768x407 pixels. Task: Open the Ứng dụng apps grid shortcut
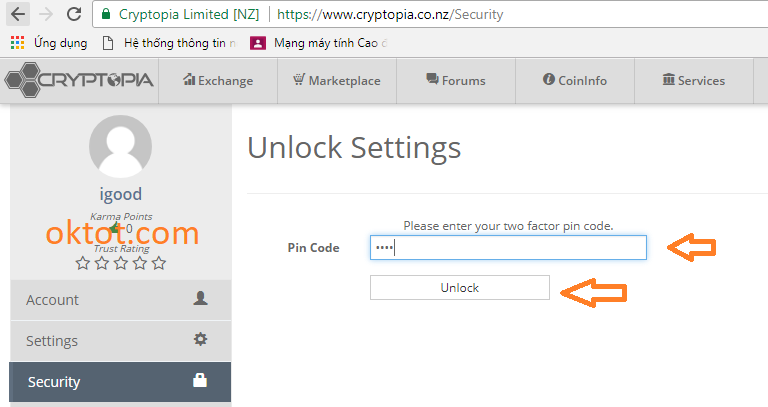coord(17,43)
